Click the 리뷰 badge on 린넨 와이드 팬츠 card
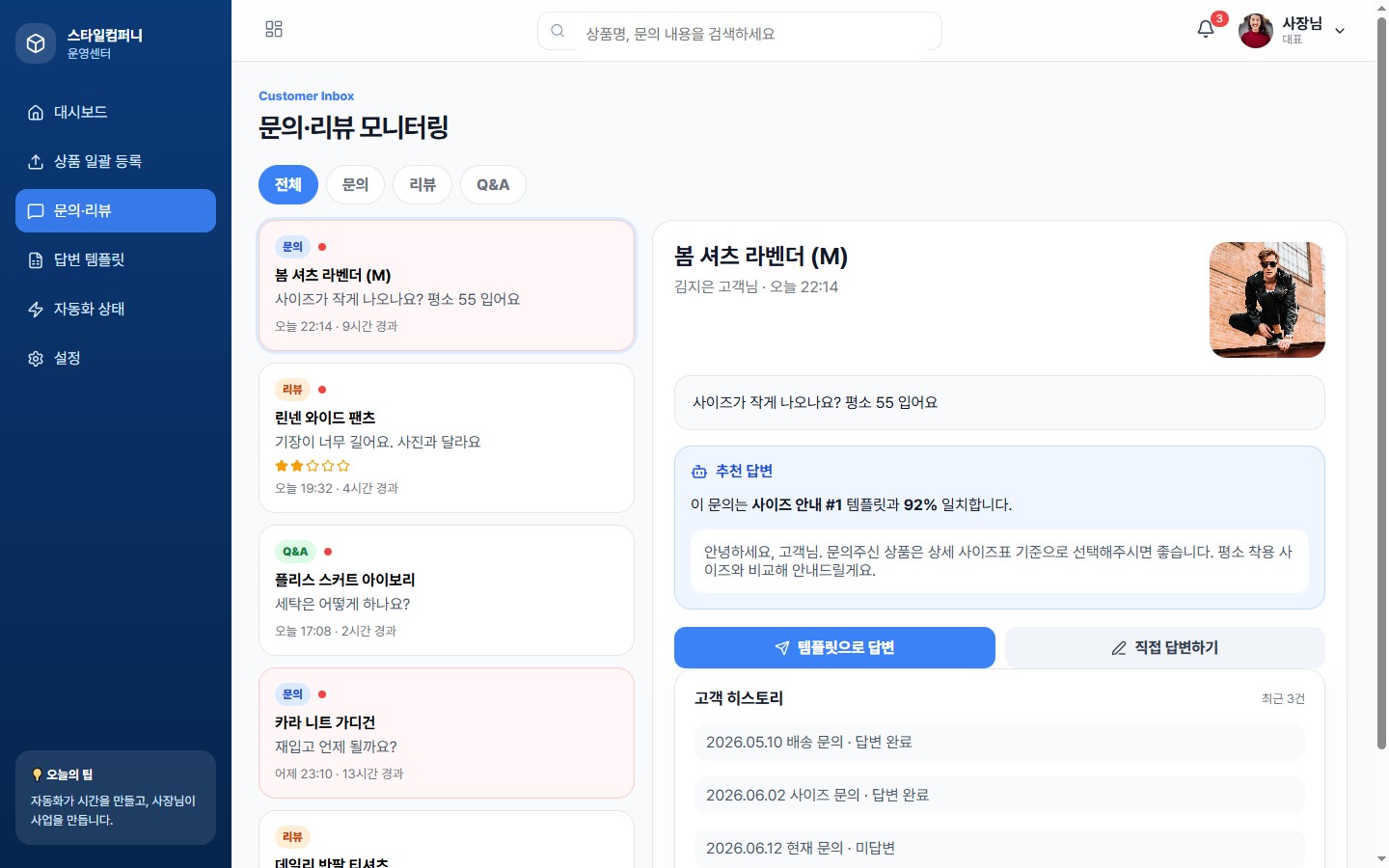The width and height of the screenshot is (1389, 868). [x=292, y=390]
